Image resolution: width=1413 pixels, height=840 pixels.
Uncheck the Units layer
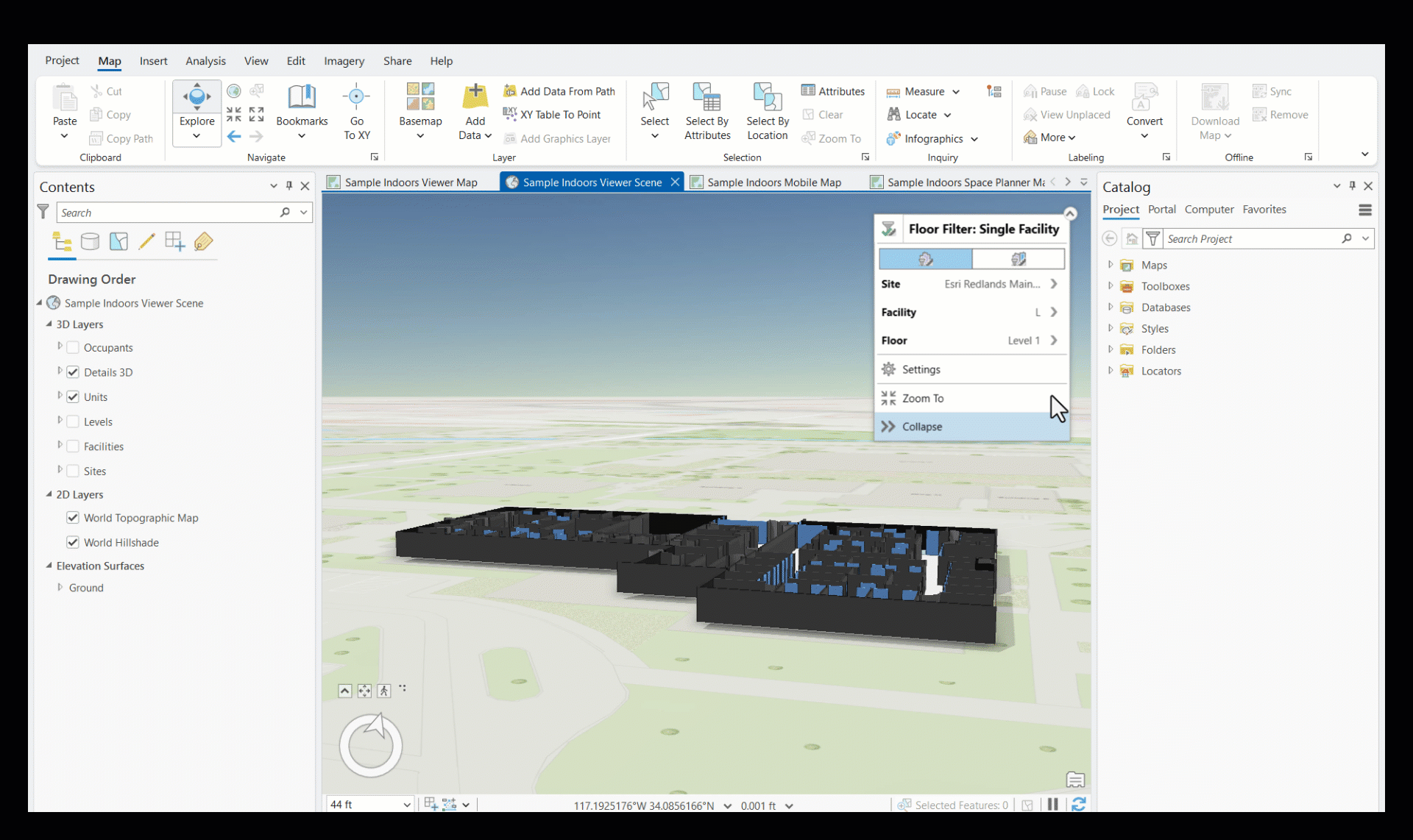tap(73, 396)
